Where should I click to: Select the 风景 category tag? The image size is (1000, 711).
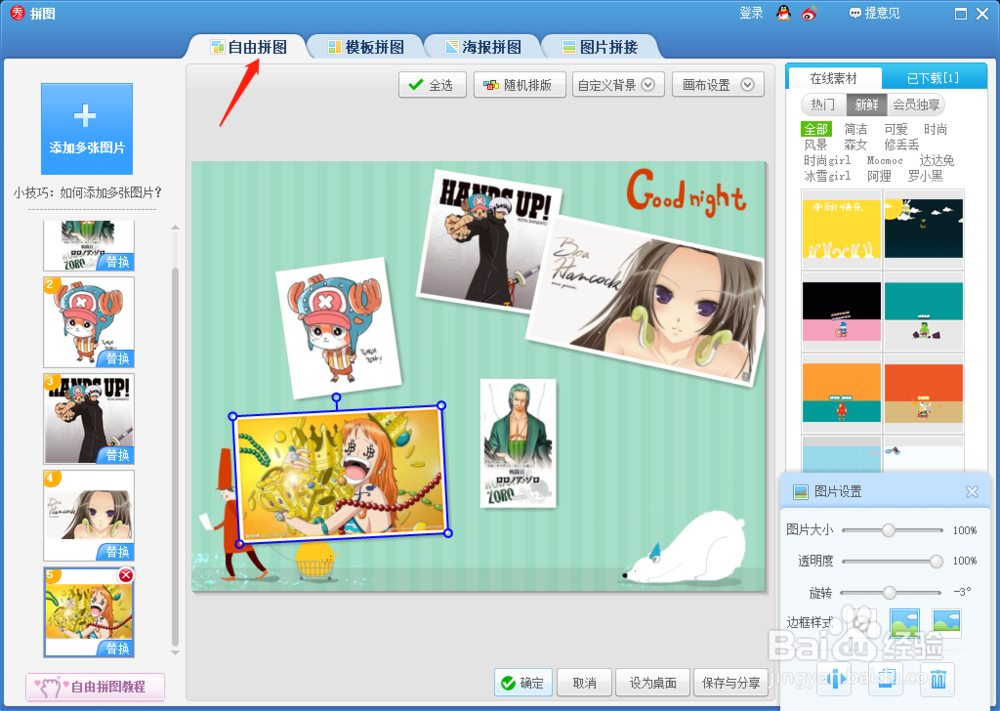pos(816,145)
